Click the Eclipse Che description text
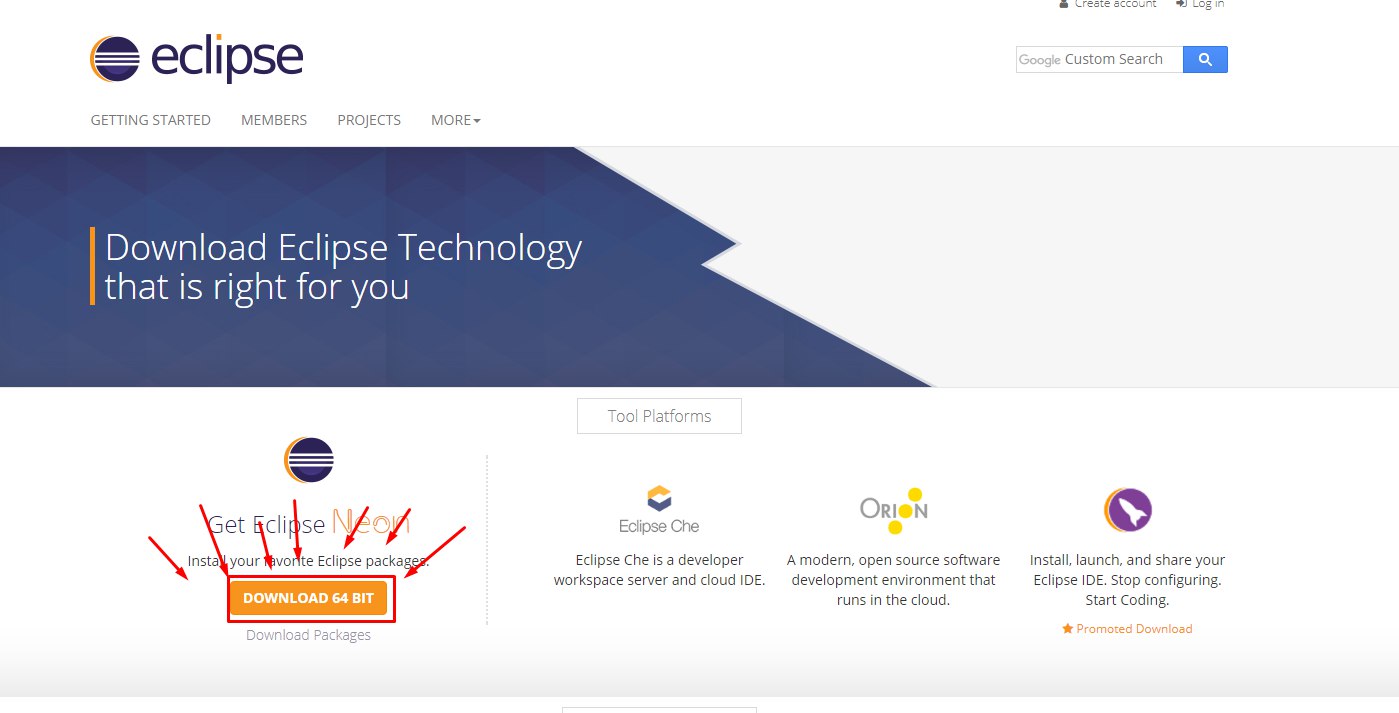 (659, 570)
